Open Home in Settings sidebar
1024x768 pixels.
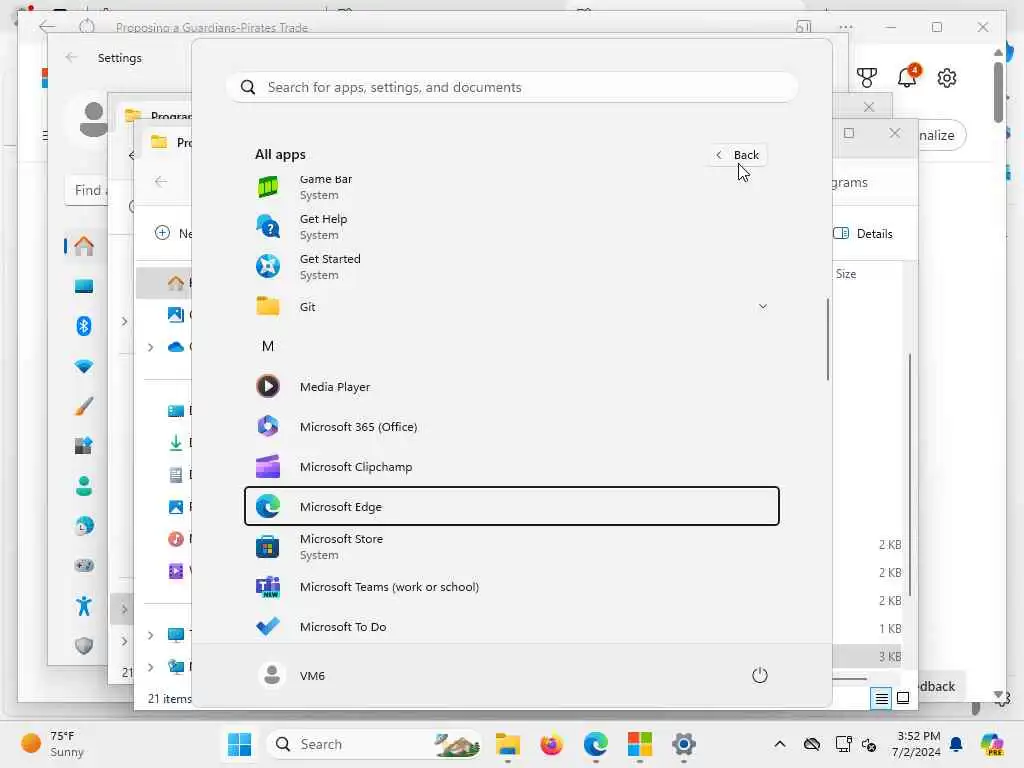[84, 246]
